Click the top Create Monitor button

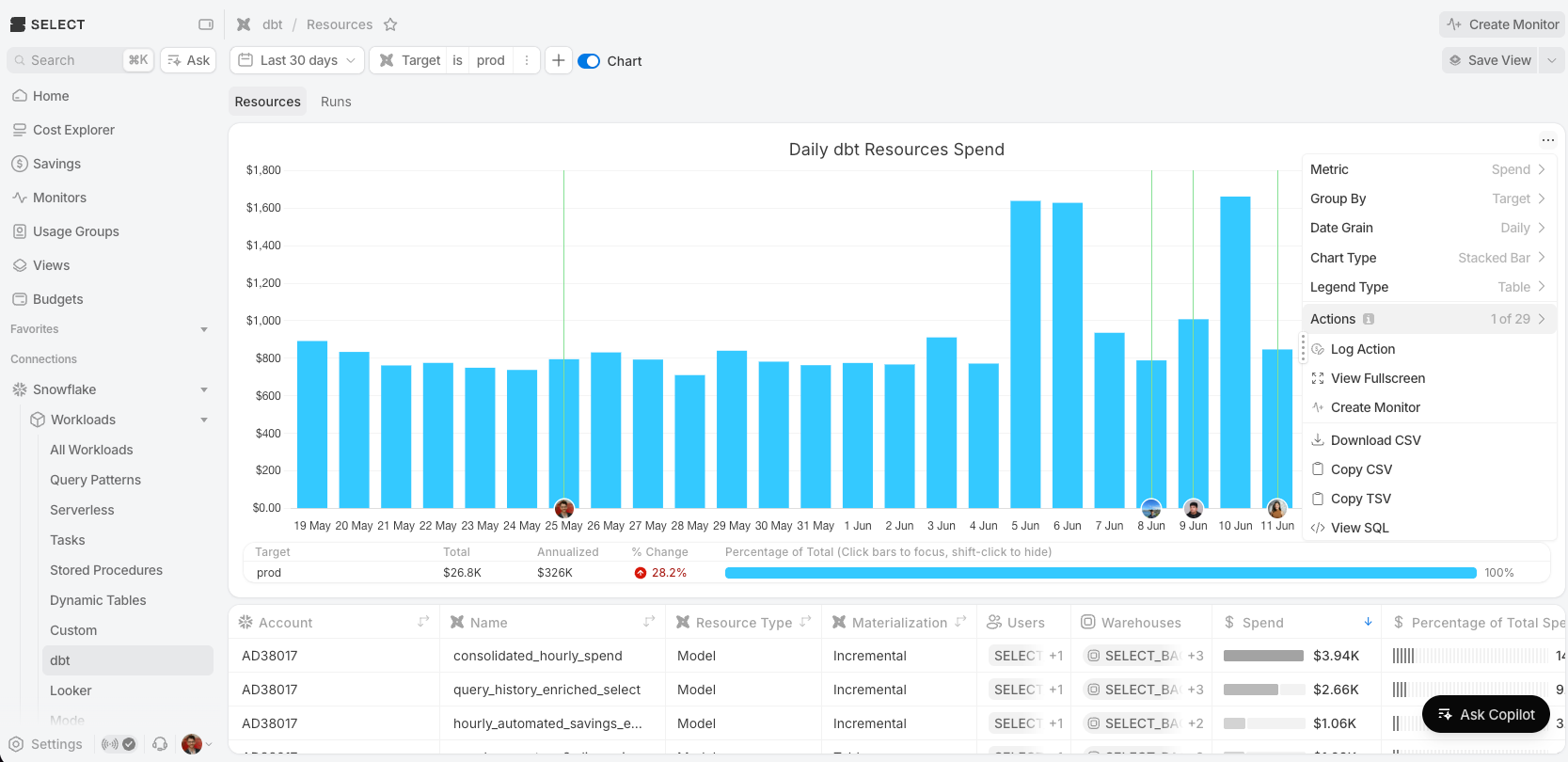(1502, 24)
